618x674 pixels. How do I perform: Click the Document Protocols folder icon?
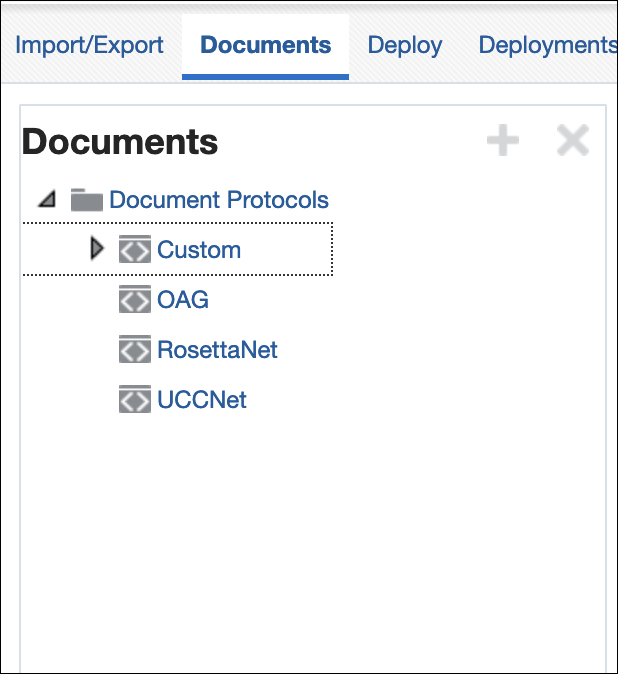click(x=87, y=200)
